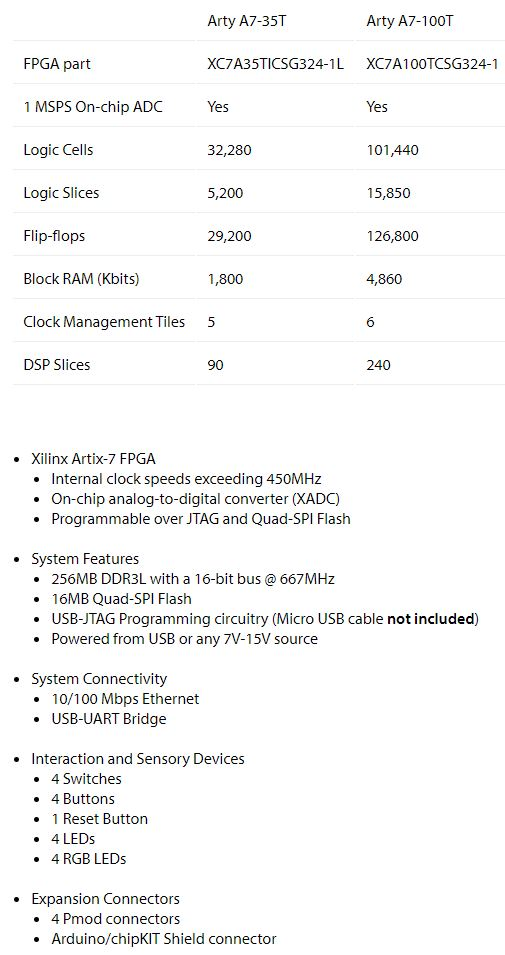Click the 4 RGB LEDs item

coord(88,859)
